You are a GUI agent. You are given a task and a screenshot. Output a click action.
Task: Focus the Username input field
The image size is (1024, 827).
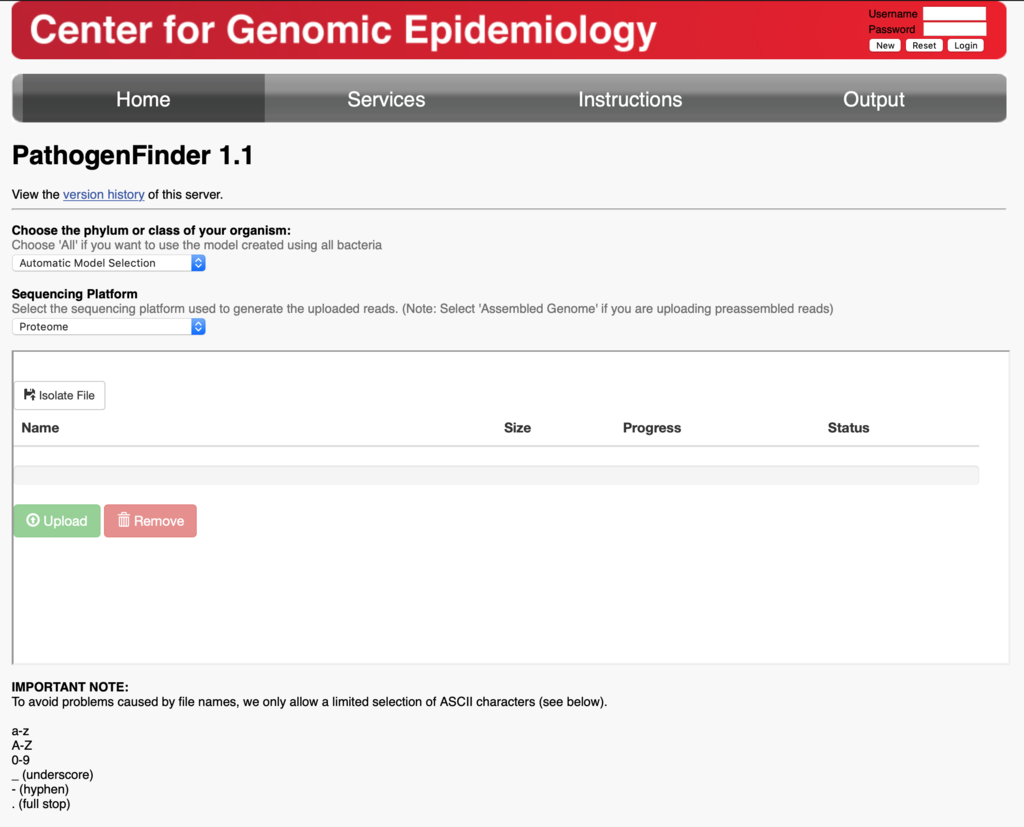coord(954,14)
